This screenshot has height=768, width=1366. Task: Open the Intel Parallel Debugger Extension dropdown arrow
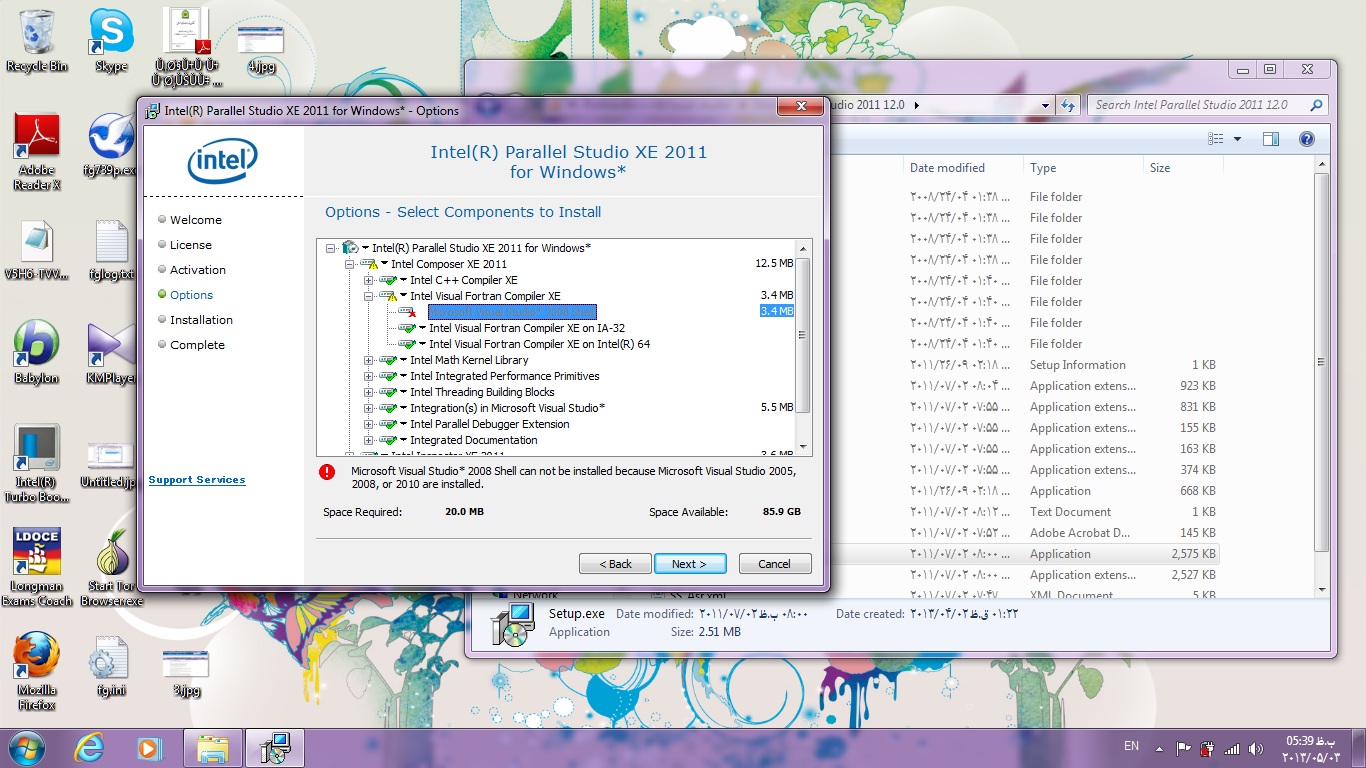(x=403, y=424)
